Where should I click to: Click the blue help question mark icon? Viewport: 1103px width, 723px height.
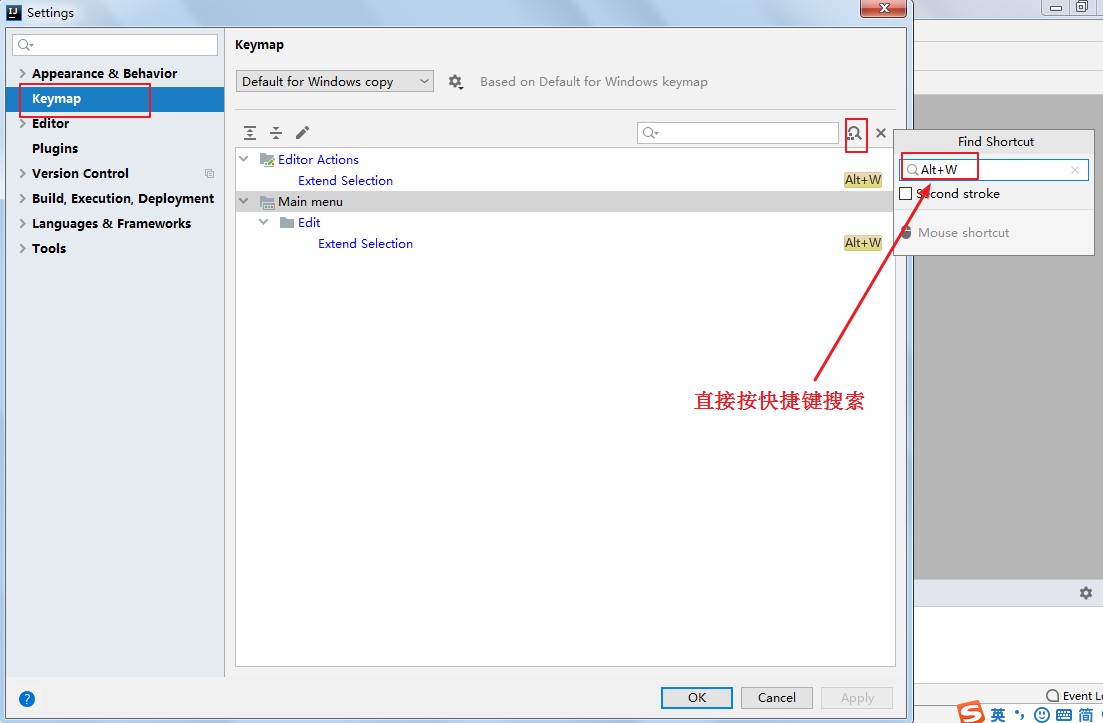[27, 698]
